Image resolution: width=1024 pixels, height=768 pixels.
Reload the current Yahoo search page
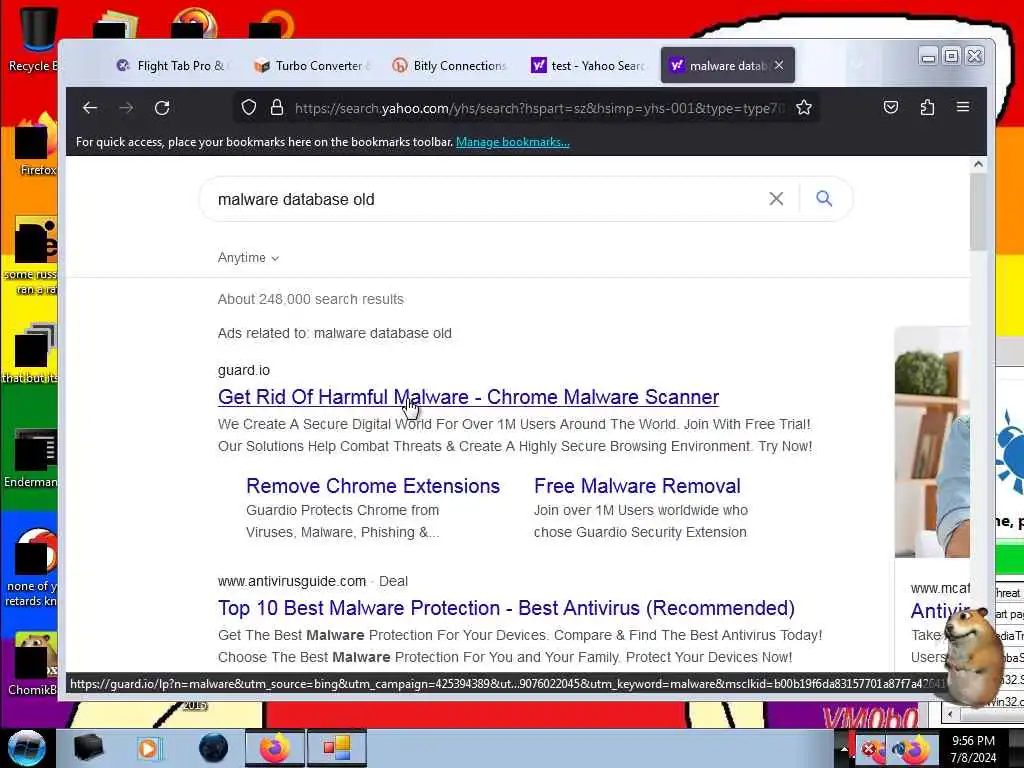pos(162,108)
